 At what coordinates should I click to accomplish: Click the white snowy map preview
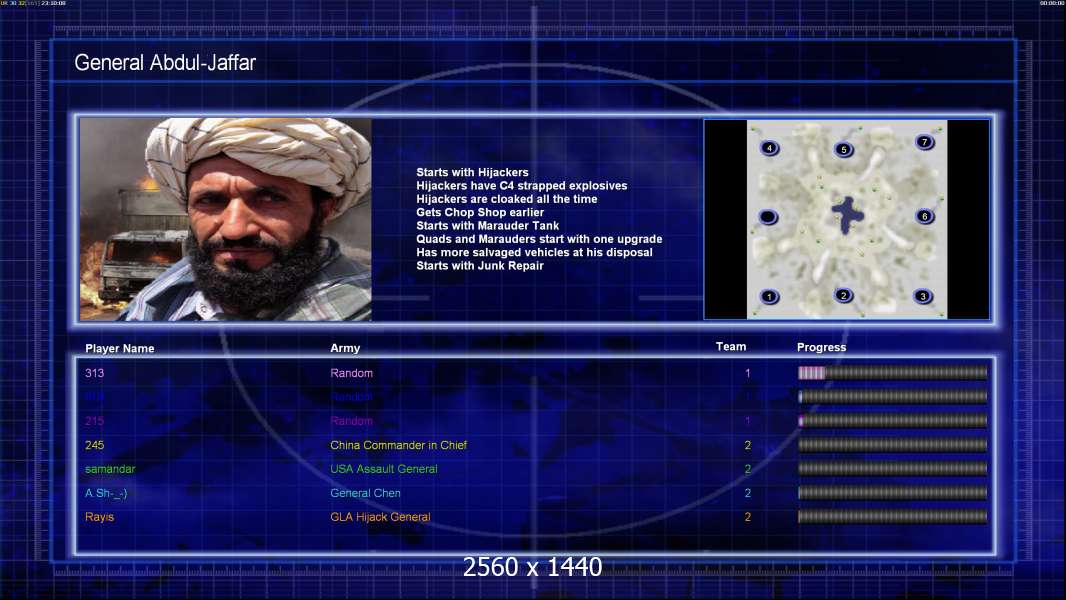[x=846, y=219]
